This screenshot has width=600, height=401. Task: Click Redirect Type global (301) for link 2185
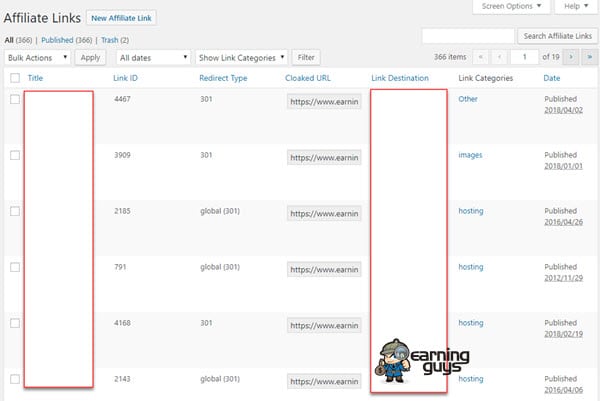coord(220,211)
